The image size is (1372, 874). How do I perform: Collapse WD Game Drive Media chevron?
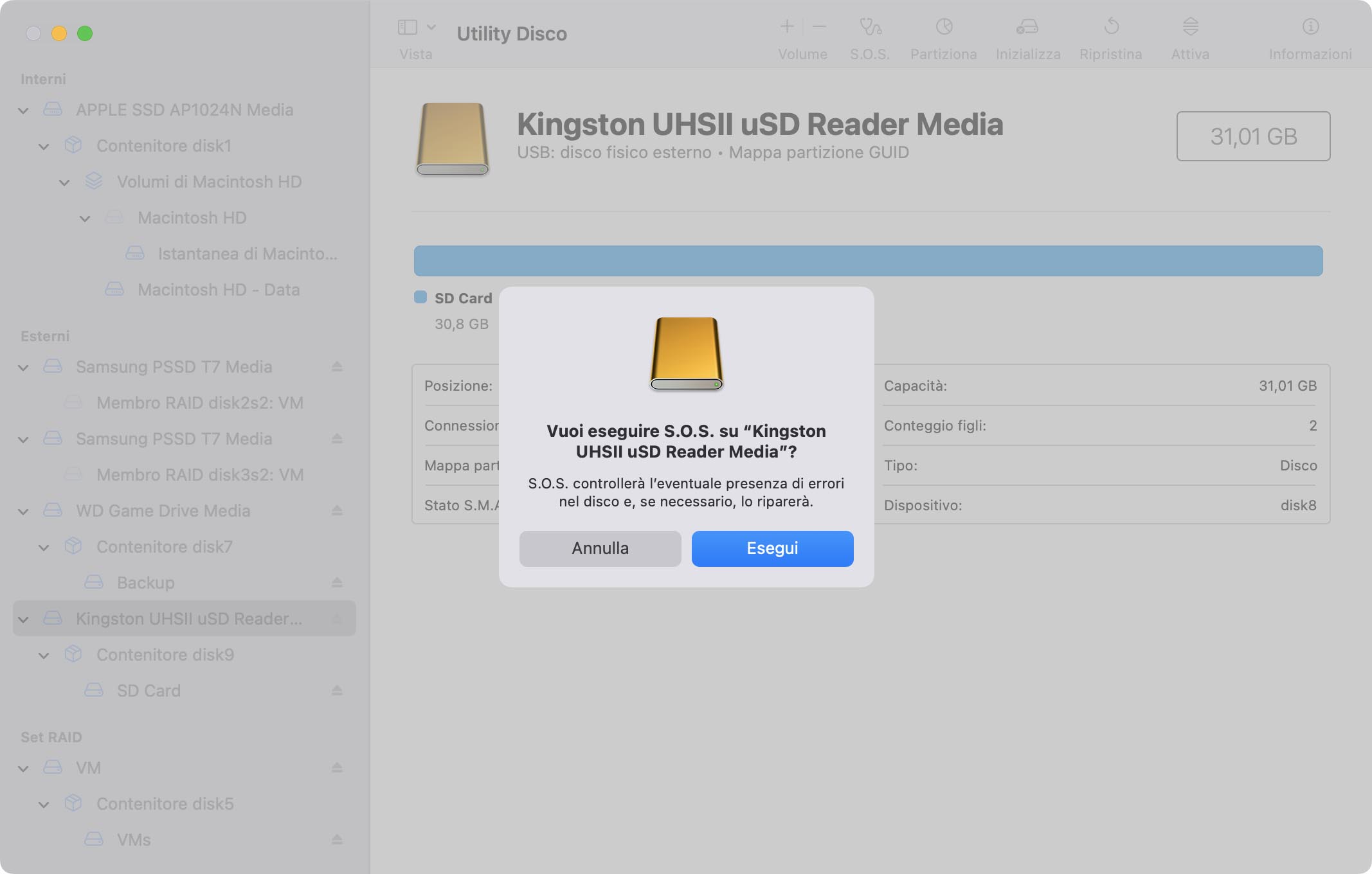coord(24,512)
